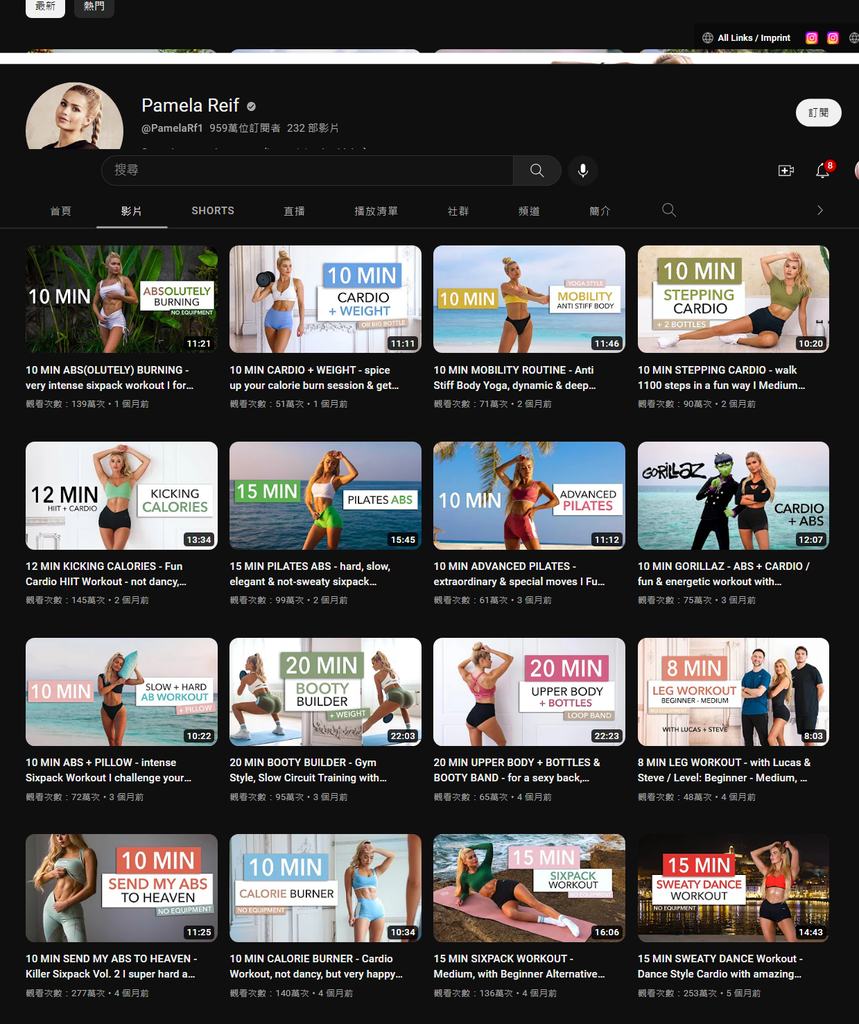Click the Pamela Reif channel name
Screen dimensions: 859x1024
click(x=190, y=105)
